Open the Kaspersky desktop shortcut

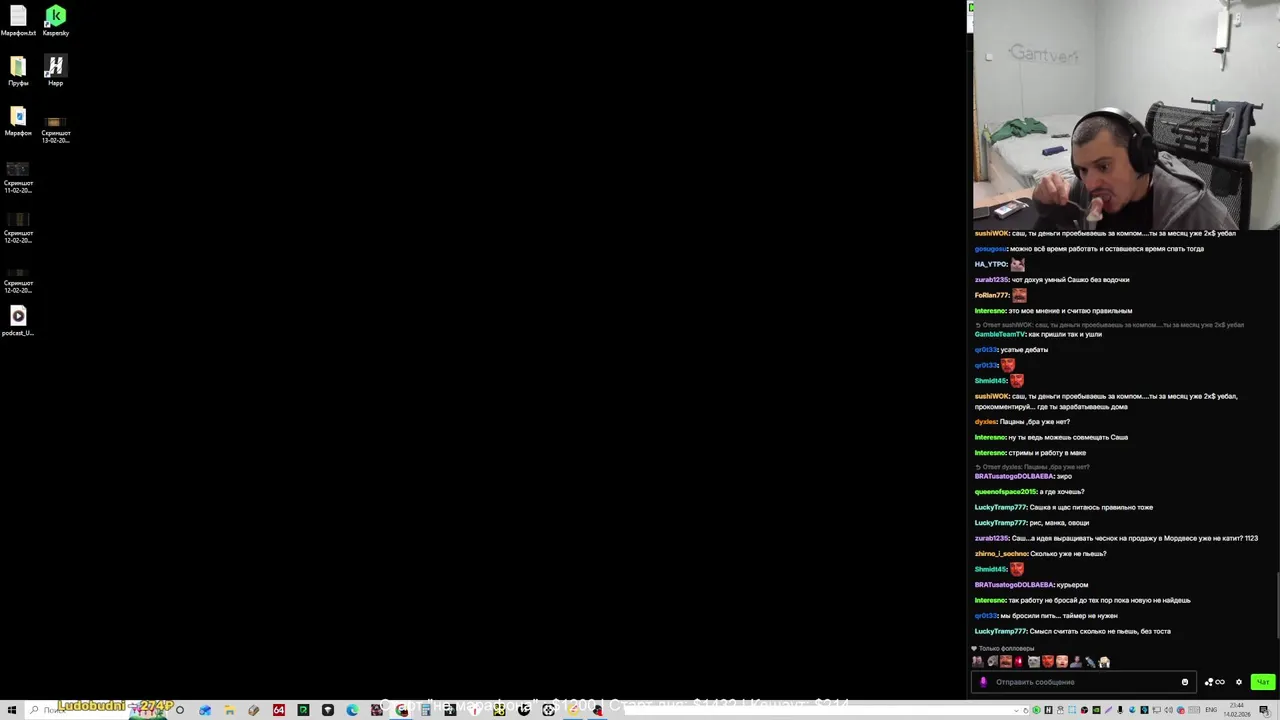coord(55,20)
